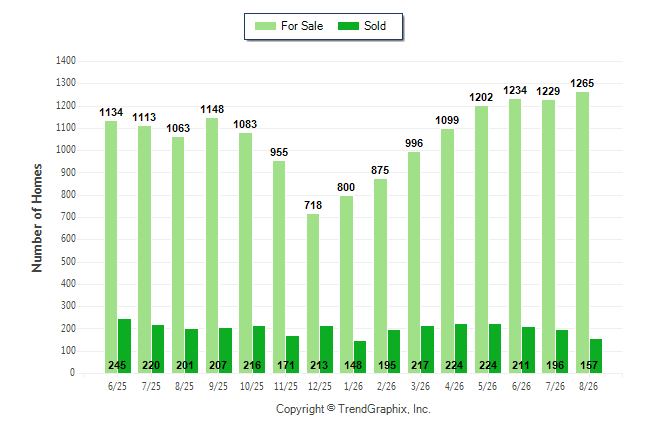Select the 8/26 Sold bar labeled 157
The width and height of the screenshot is (646, 434).
tap(596, 356)
